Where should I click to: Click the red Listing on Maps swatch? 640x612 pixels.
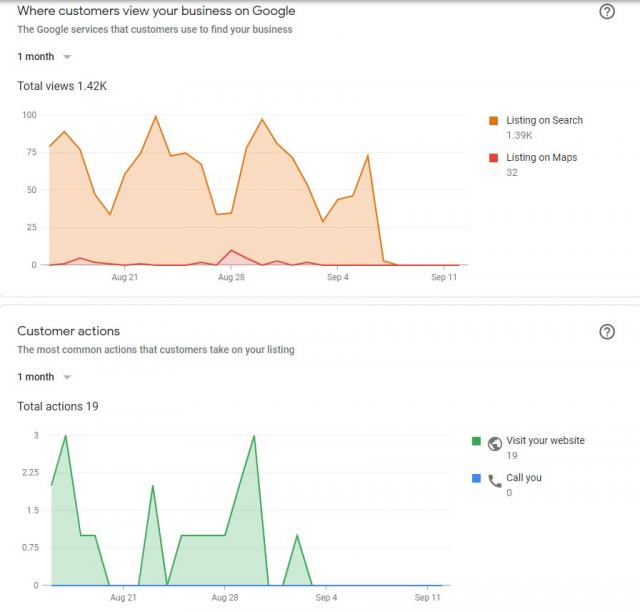(x=493, y=158)
